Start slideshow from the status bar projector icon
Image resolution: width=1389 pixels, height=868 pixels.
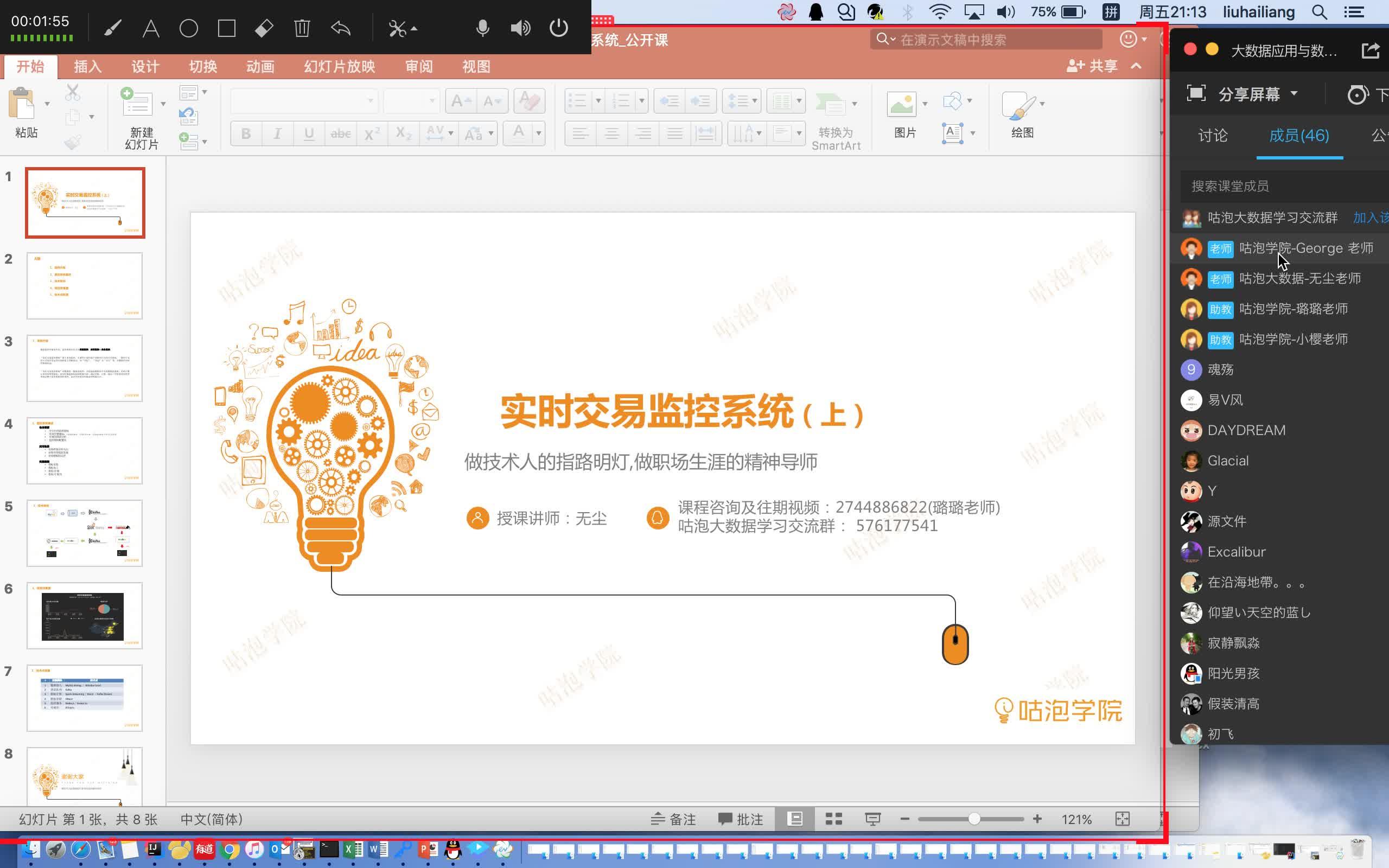click(873, 819)
